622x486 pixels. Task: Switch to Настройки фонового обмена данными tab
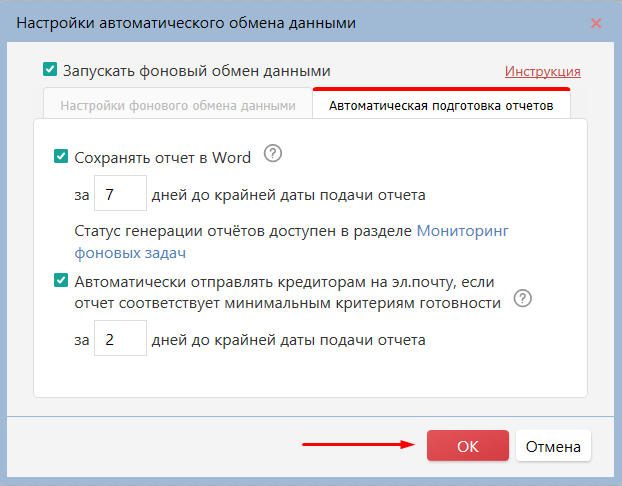(x=178, y=106)
